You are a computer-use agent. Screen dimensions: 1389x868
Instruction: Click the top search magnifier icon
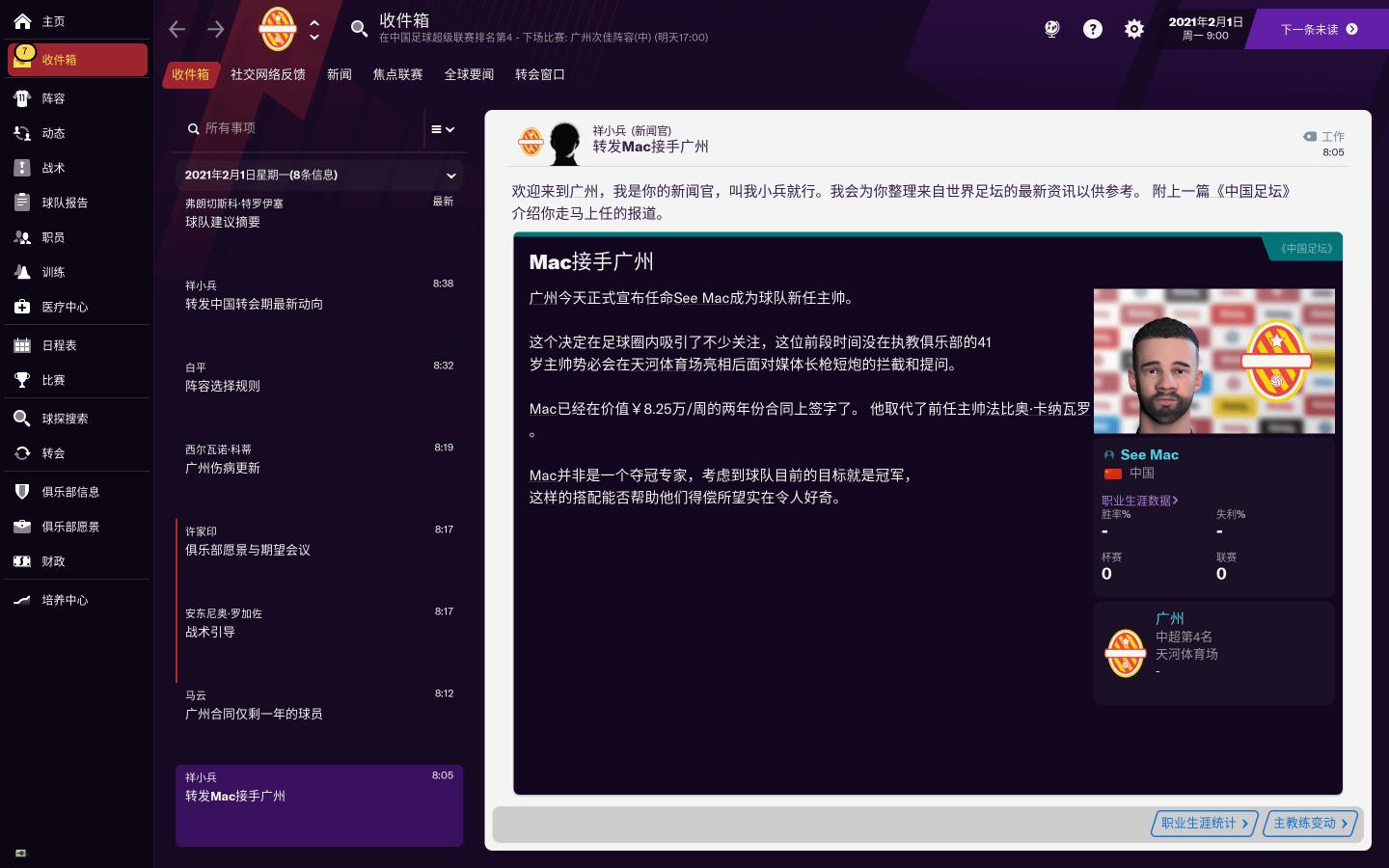click(x=359, y=29)
